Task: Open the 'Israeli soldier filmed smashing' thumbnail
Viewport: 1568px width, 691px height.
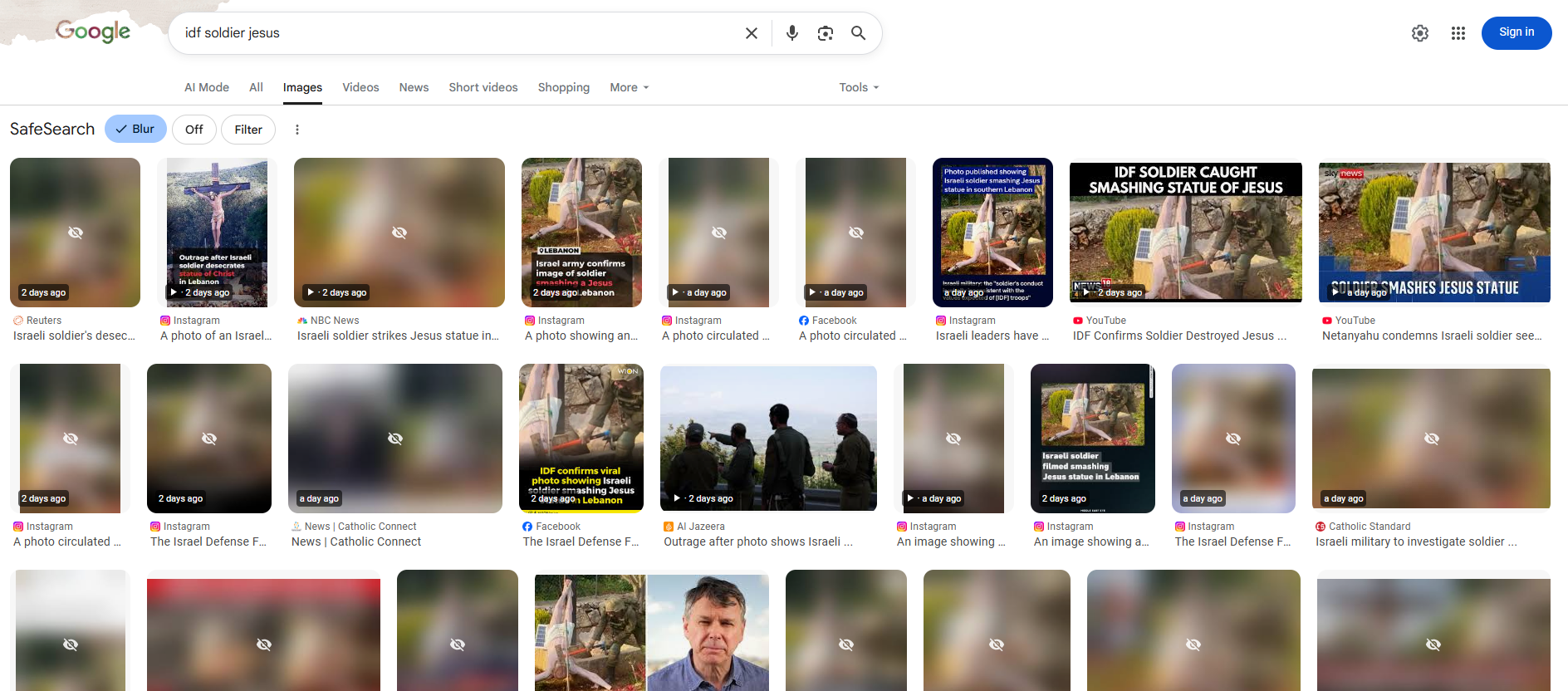Action: click(x=1093, y=439)
